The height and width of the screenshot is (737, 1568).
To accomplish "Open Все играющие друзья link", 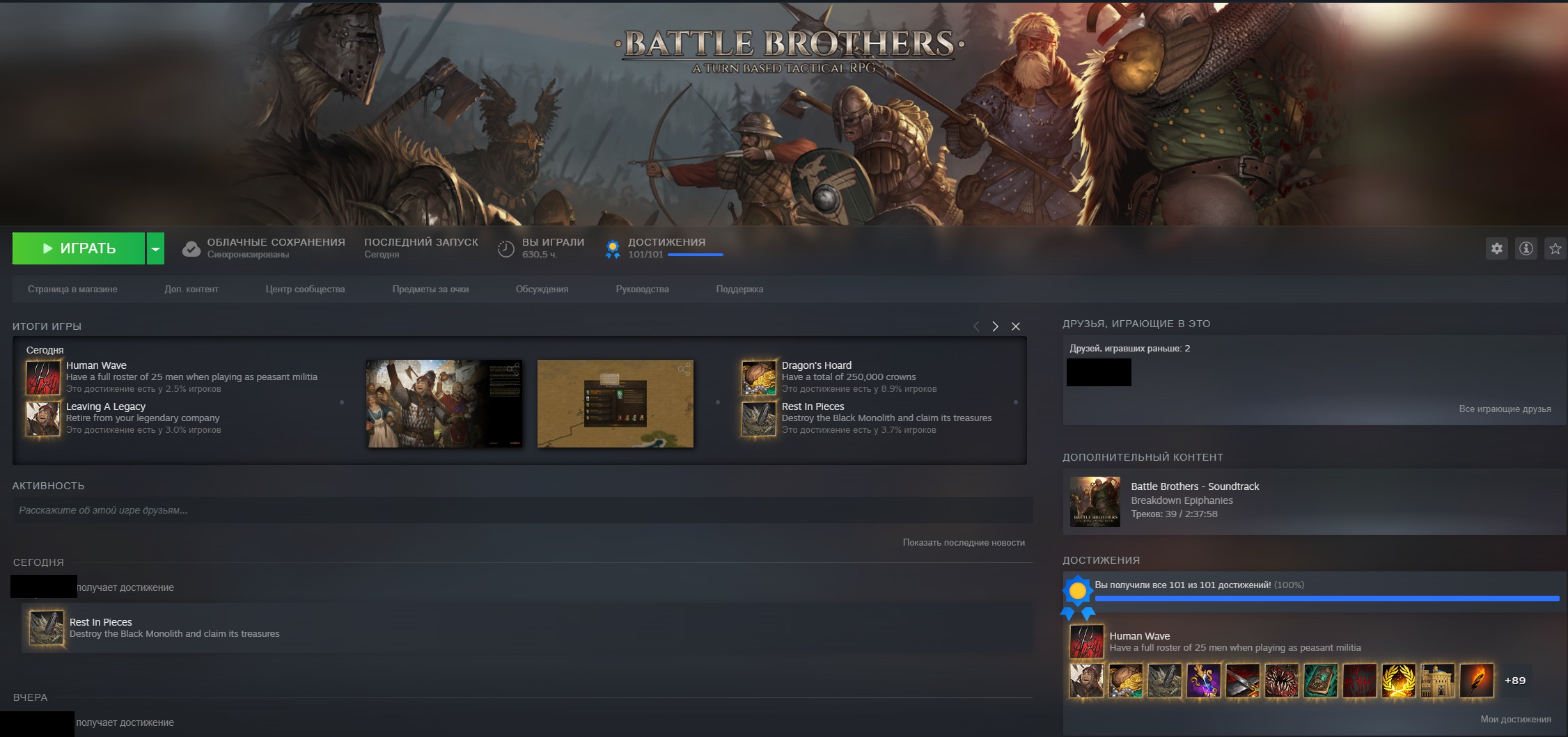I will tap(1505, 409).
